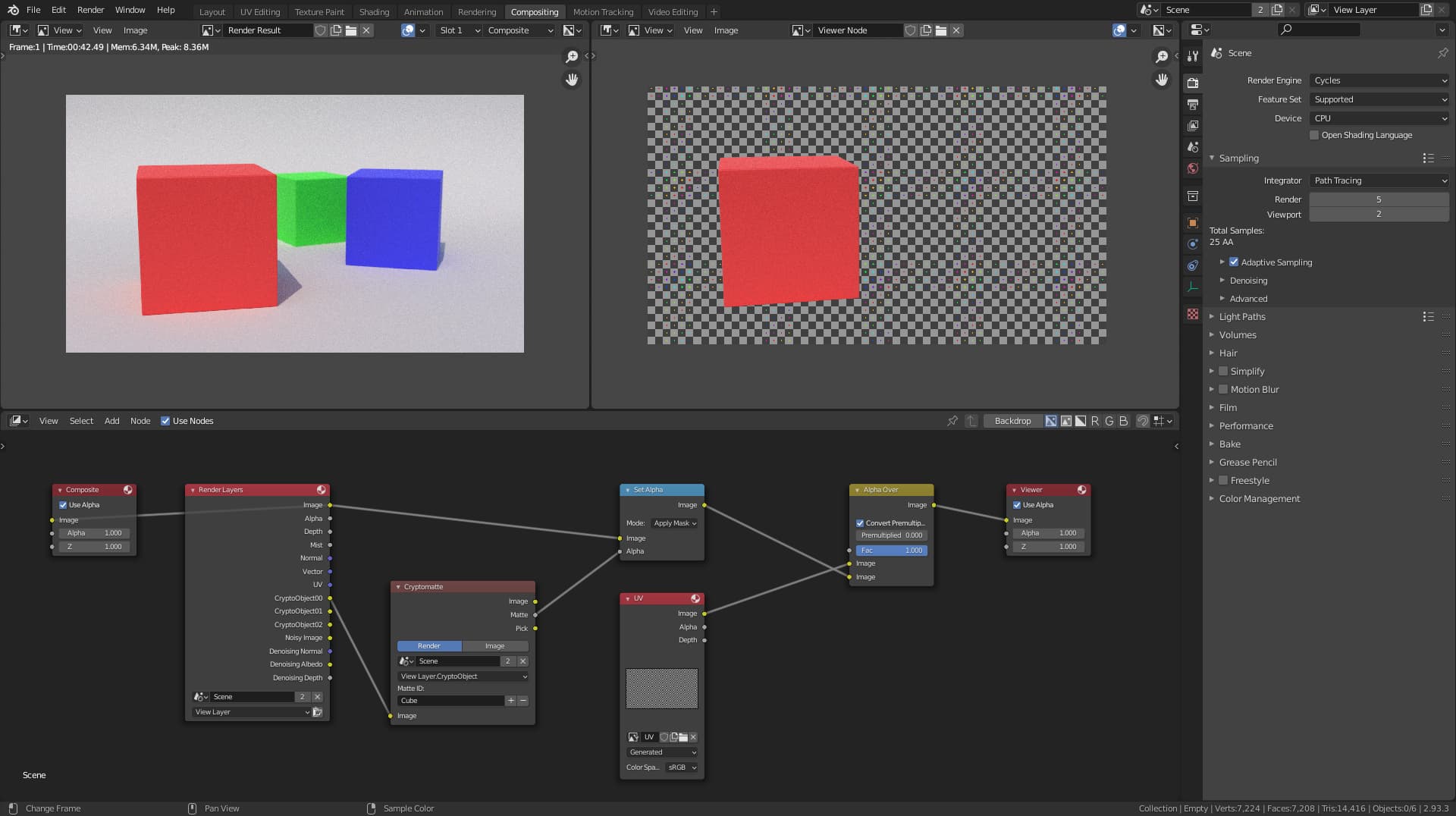Open the World properties tab icon

pyautogui.click(x=1193, y=168)
